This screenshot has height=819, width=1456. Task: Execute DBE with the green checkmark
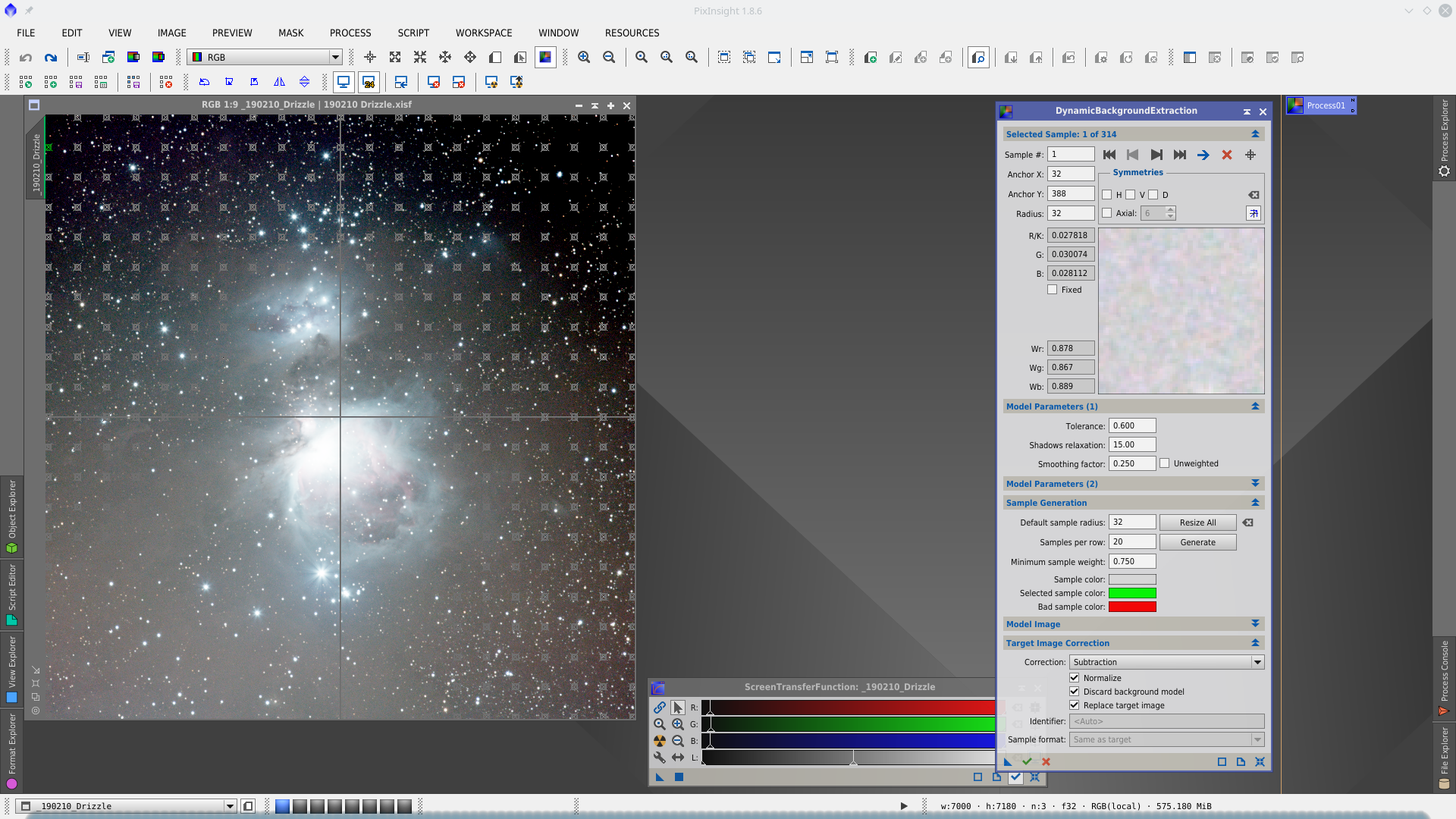pos(1027,761)
